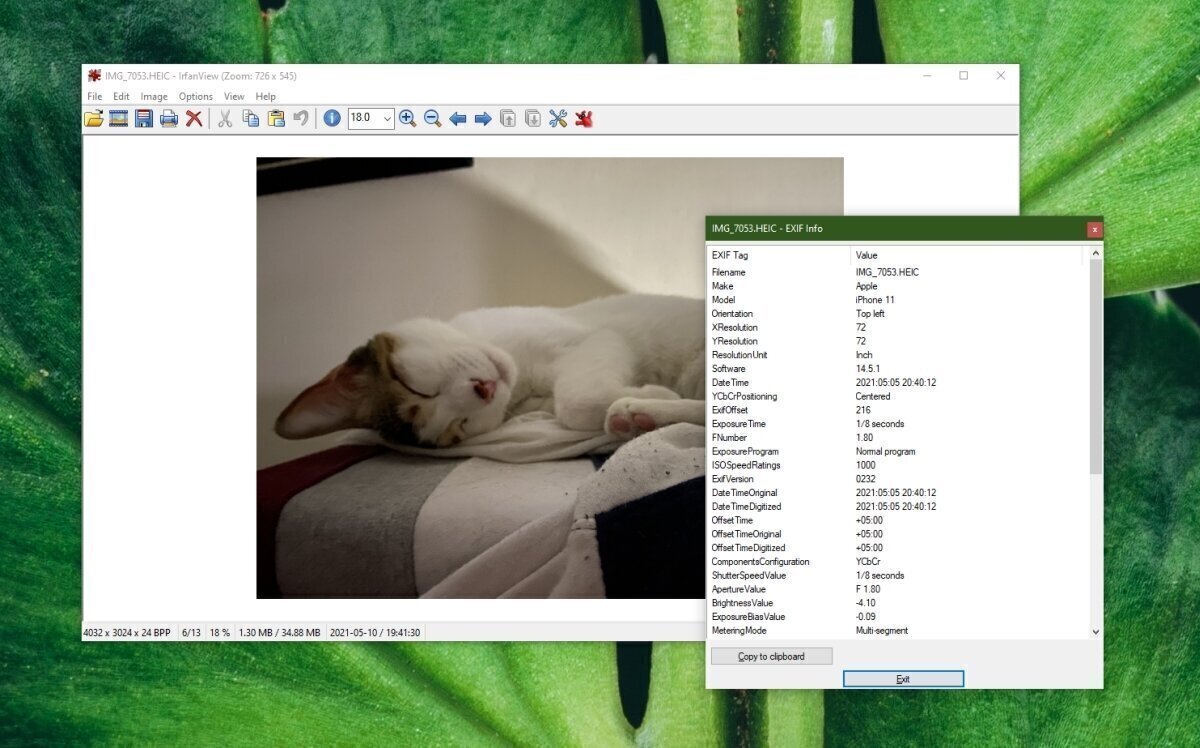
Task: Open the Thumbnails browser icon
Action: click(x=118, y=118)
